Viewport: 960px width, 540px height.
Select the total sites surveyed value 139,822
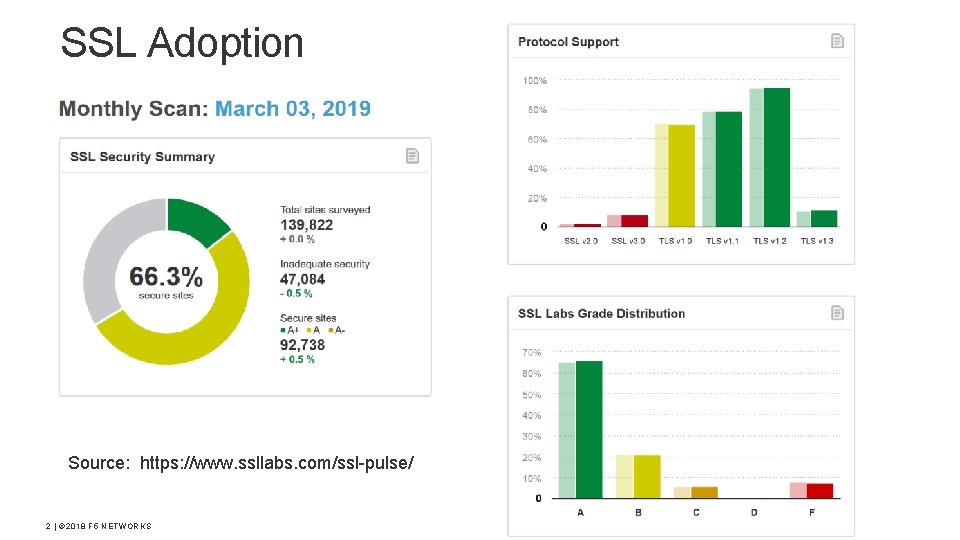coord(307,225)
